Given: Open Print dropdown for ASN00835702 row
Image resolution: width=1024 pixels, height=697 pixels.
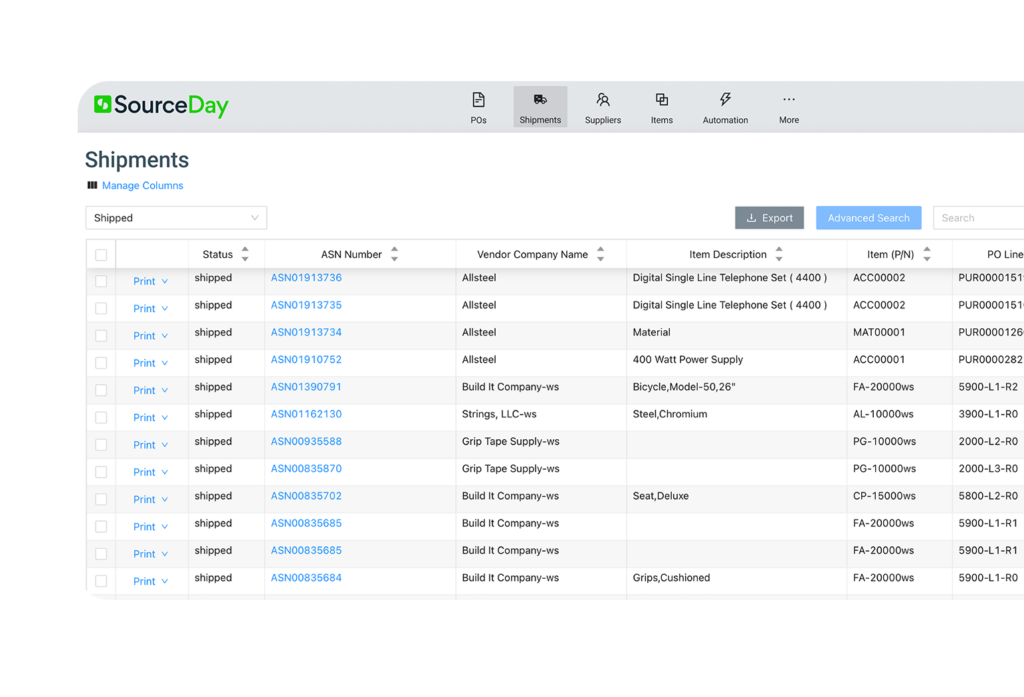Looking at the screenshot, I should point(150,500).
